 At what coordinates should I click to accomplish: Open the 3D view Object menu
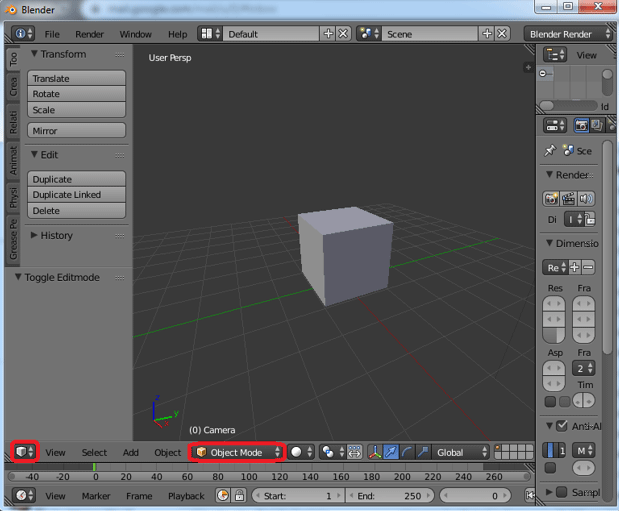(167, 452)
